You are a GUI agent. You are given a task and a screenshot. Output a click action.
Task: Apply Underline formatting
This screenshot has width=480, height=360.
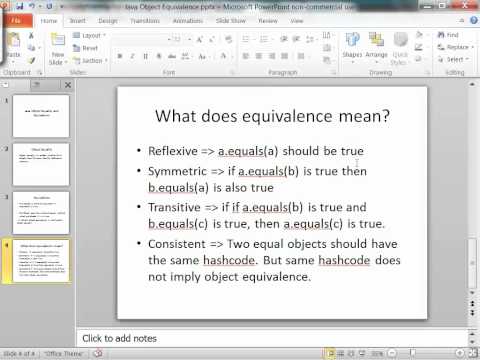[x=145, y=56]
